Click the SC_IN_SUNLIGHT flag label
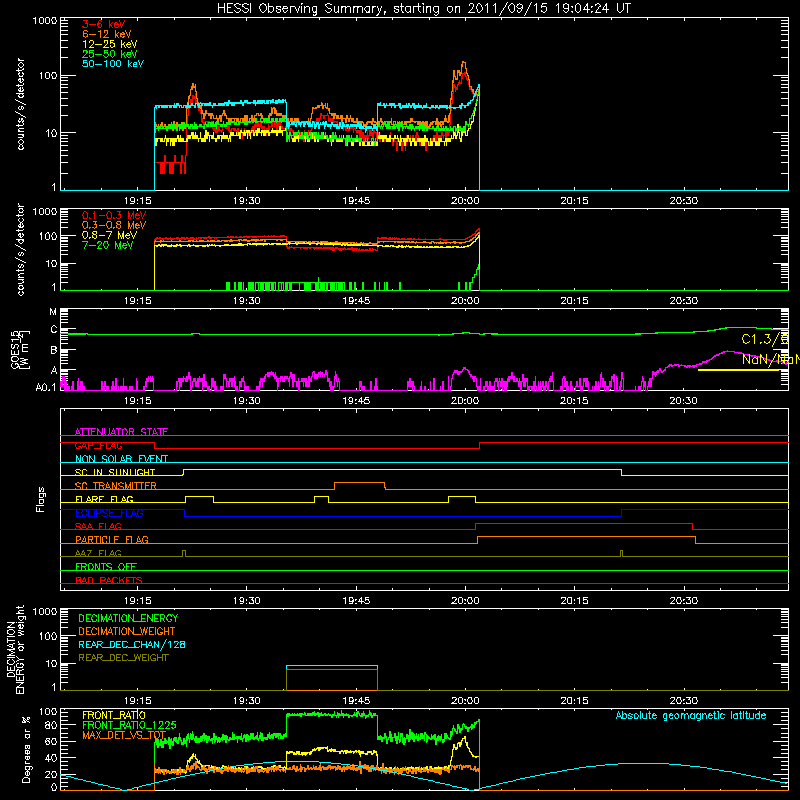 115,472
